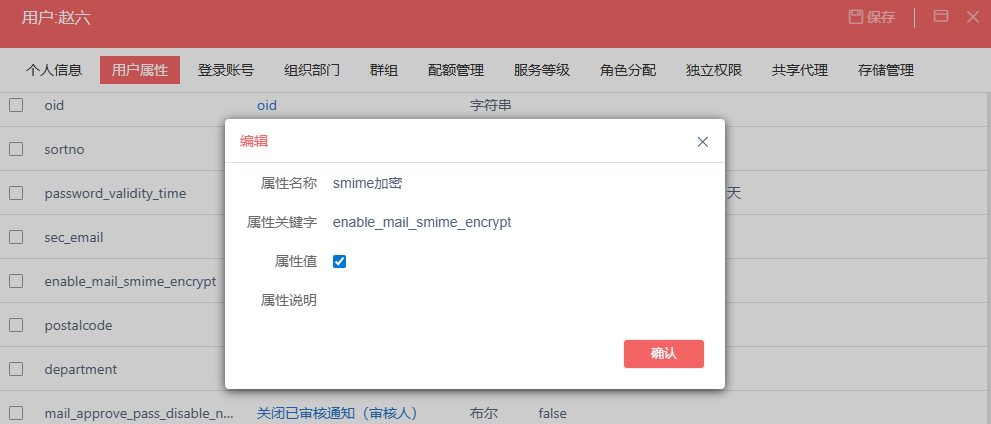Click the Save icon button
Screen dimensions: 991x424
pos(871,17)
